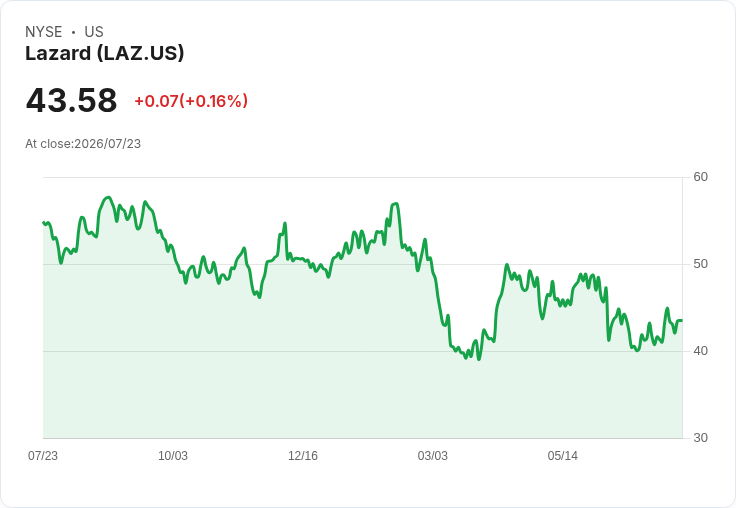736x508 pixels.
Task: Click the 40 price level axis label
Action: 700,351
